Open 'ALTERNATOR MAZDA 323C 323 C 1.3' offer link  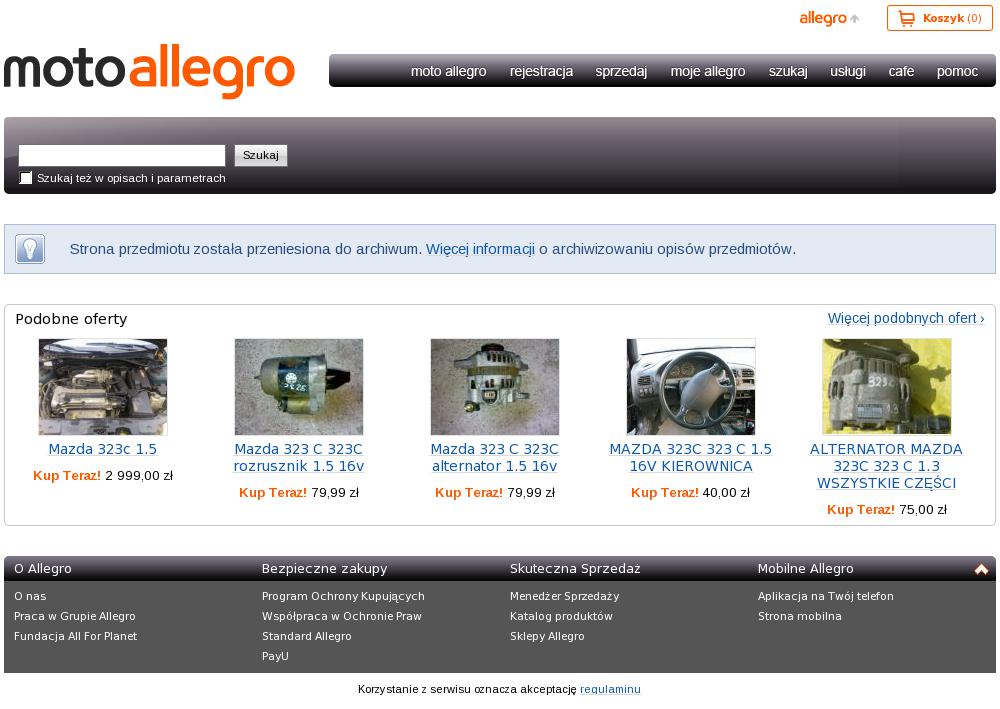[x=886, y=466]
